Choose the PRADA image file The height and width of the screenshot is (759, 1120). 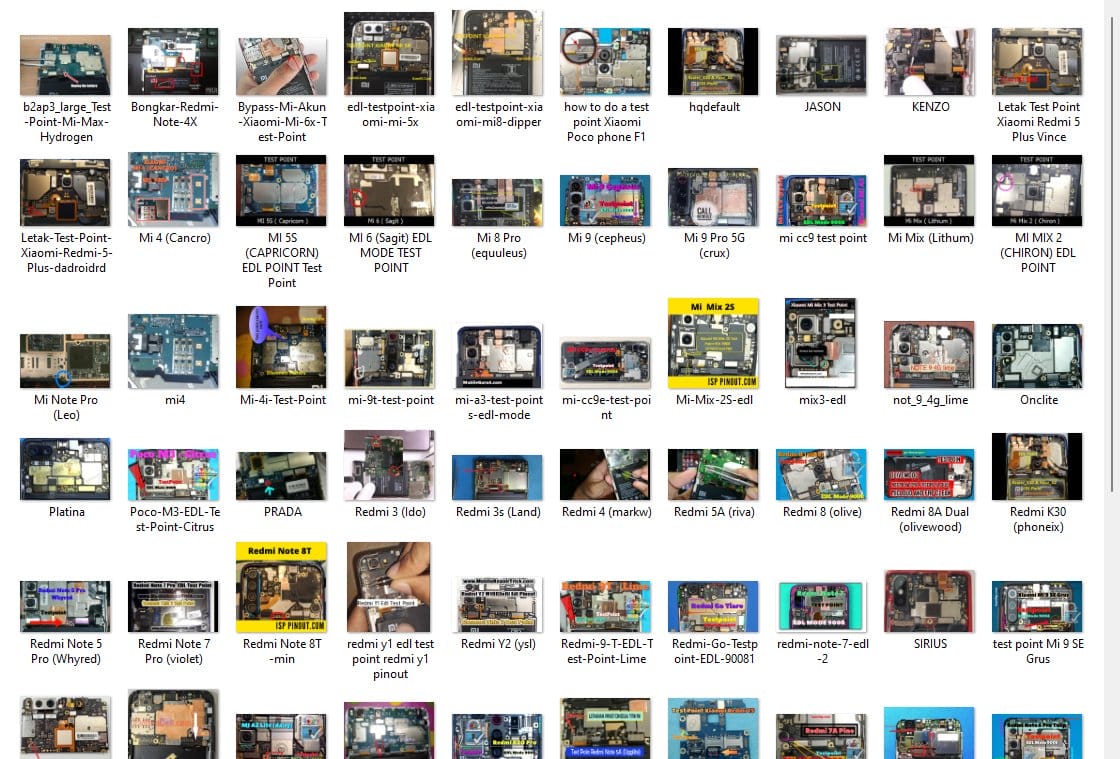click(x=281, y=474)
